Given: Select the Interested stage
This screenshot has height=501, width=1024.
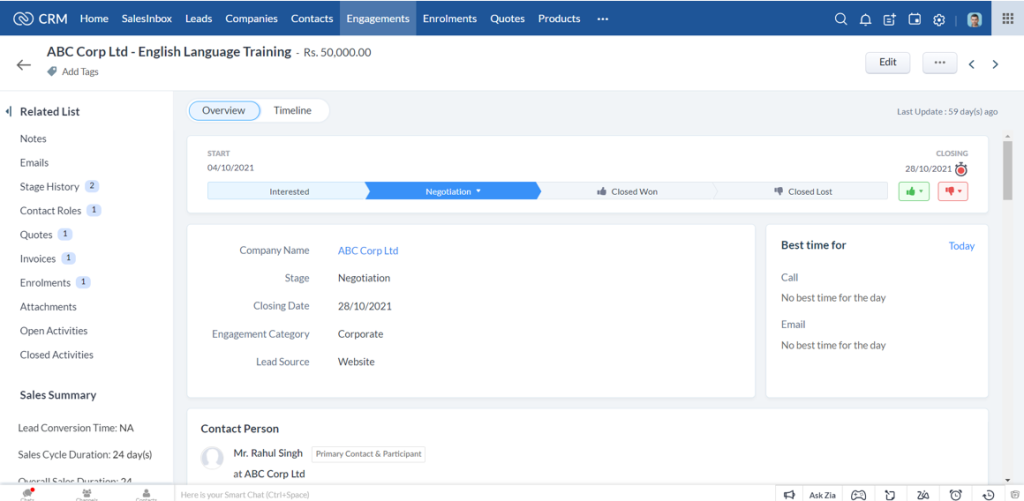Looking at the screenshot, I should 289,191.
